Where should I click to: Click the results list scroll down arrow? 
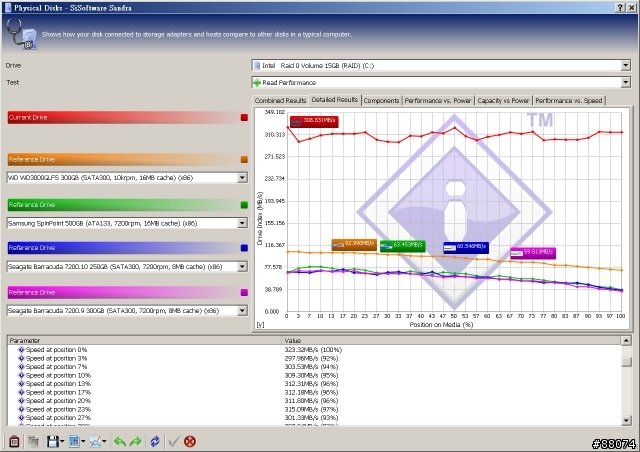tap(626, 421)
